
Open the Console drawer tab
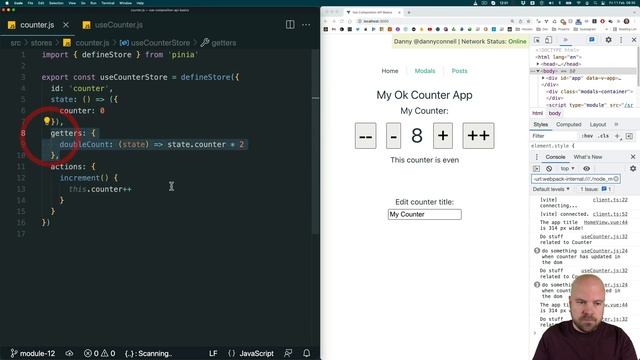[555, 157]
